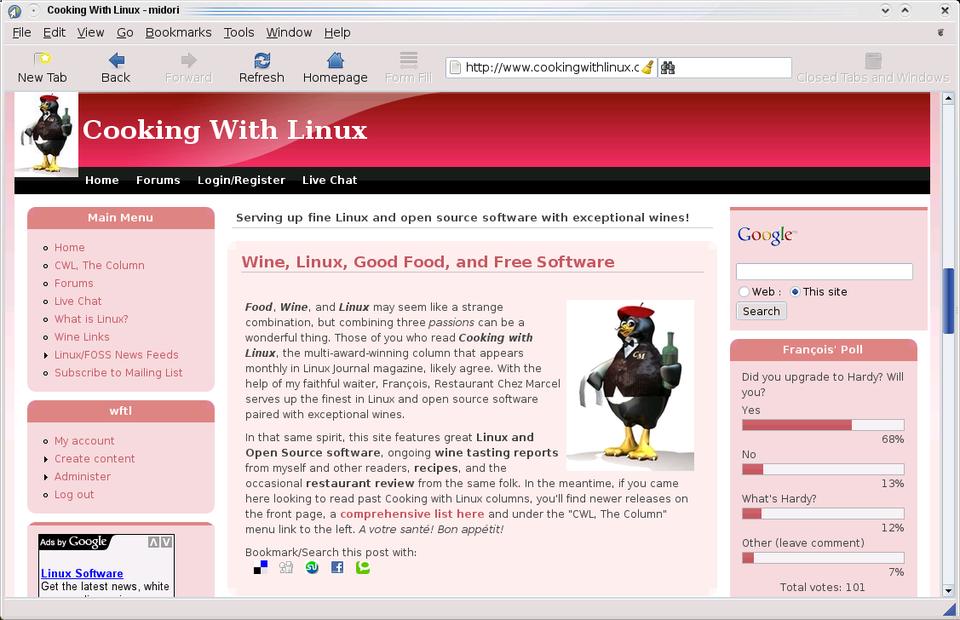The height and width of the screenshot is (620, 960).
Task: Expand the Create content menu item
Action: click(46, 459)
